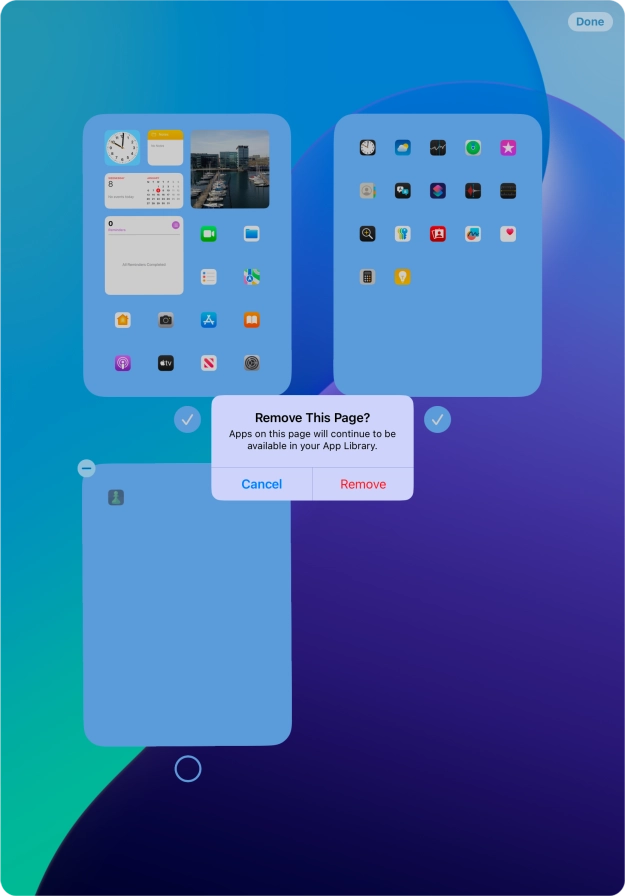Tap Done in the top corner
Screen dimensions: 625x896
pyautogui.click(x=590, y=22)
